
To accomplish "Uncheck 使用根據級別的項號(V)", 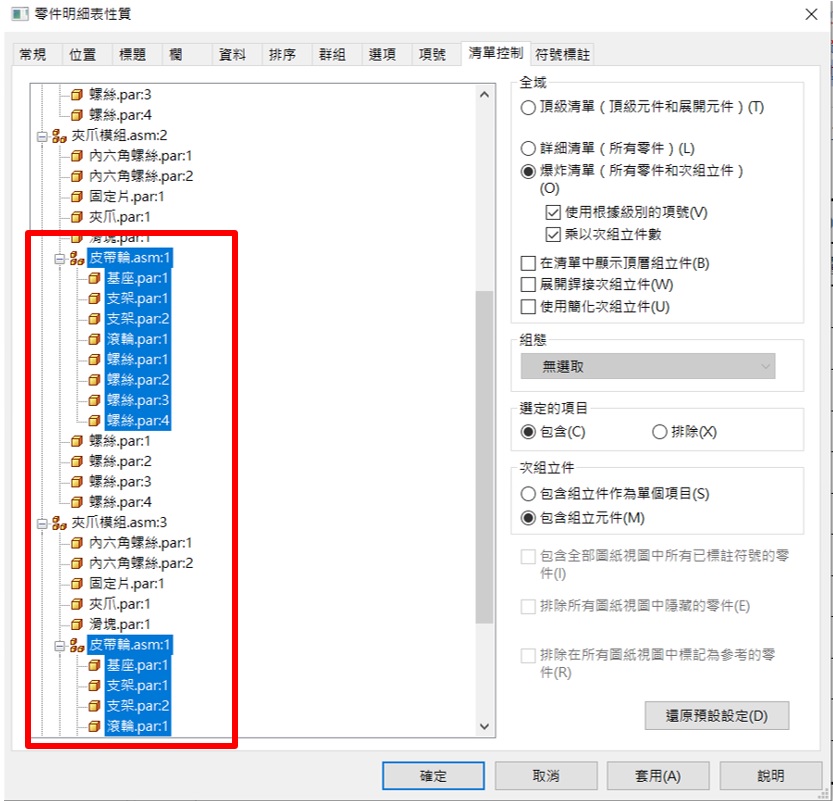I will 553,212.
